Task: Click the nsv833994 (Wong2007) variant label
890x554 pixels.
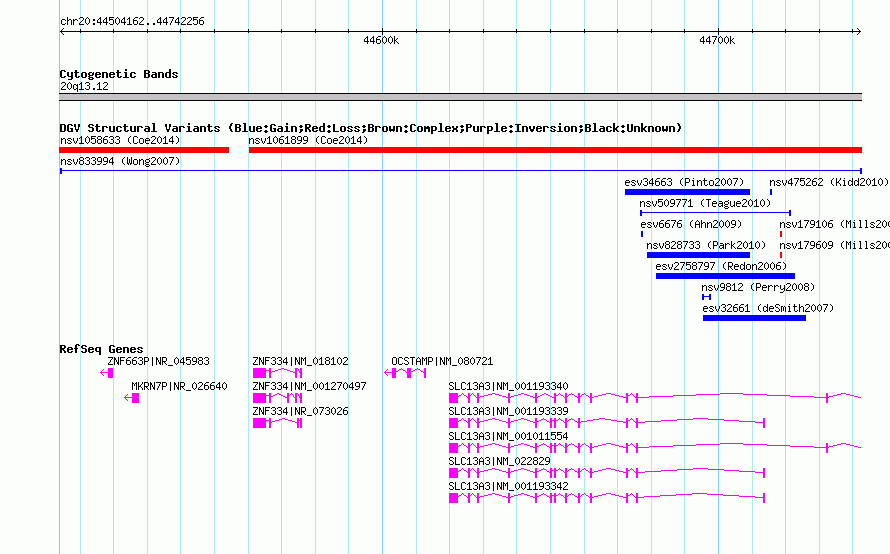Action: [120, 161]
